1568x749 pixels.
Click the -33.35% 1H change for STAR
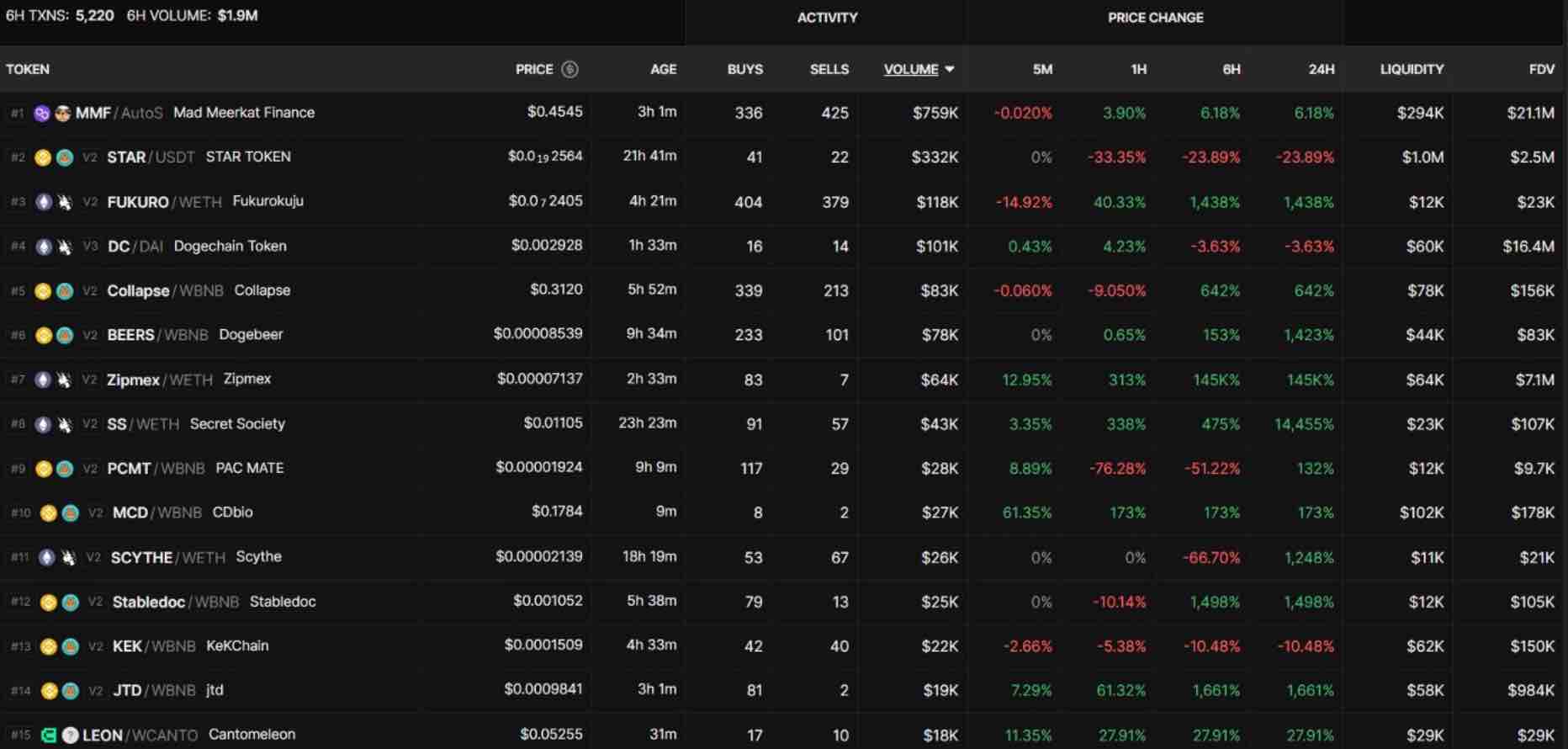pos(1116,157)
